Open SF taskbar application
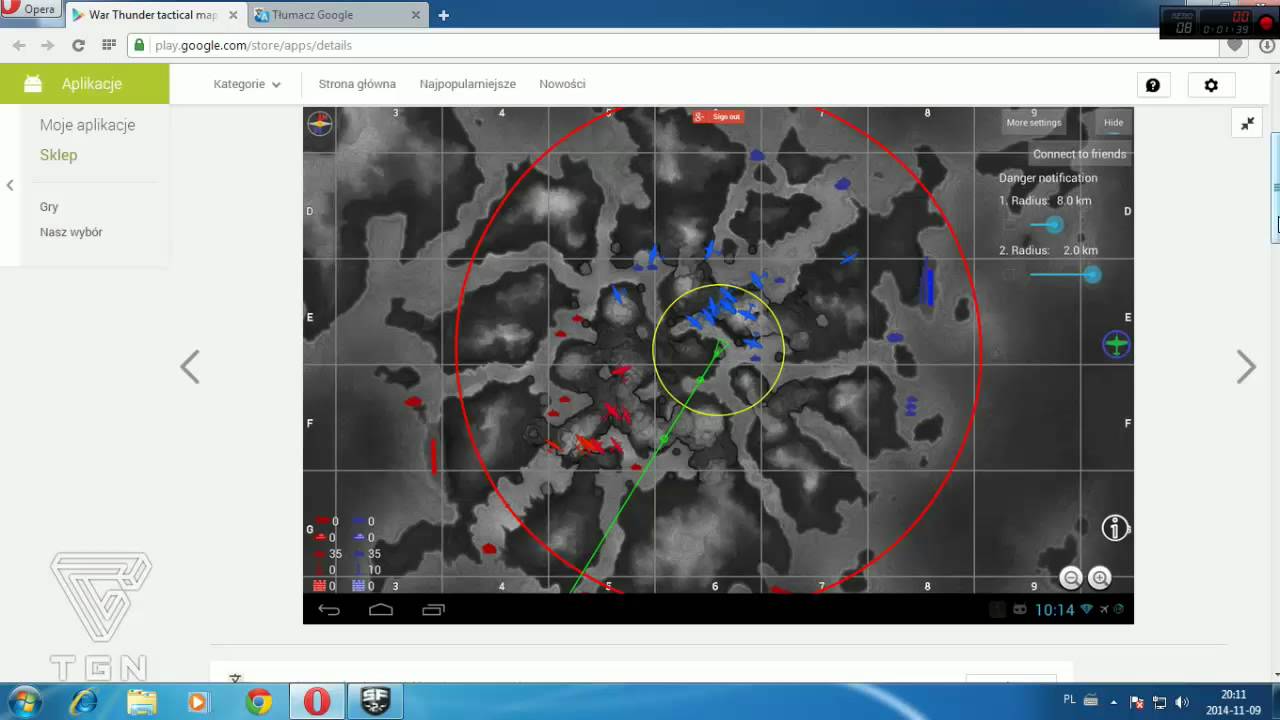This screenshot has width=1280, height=720. (x=375, y=702)
